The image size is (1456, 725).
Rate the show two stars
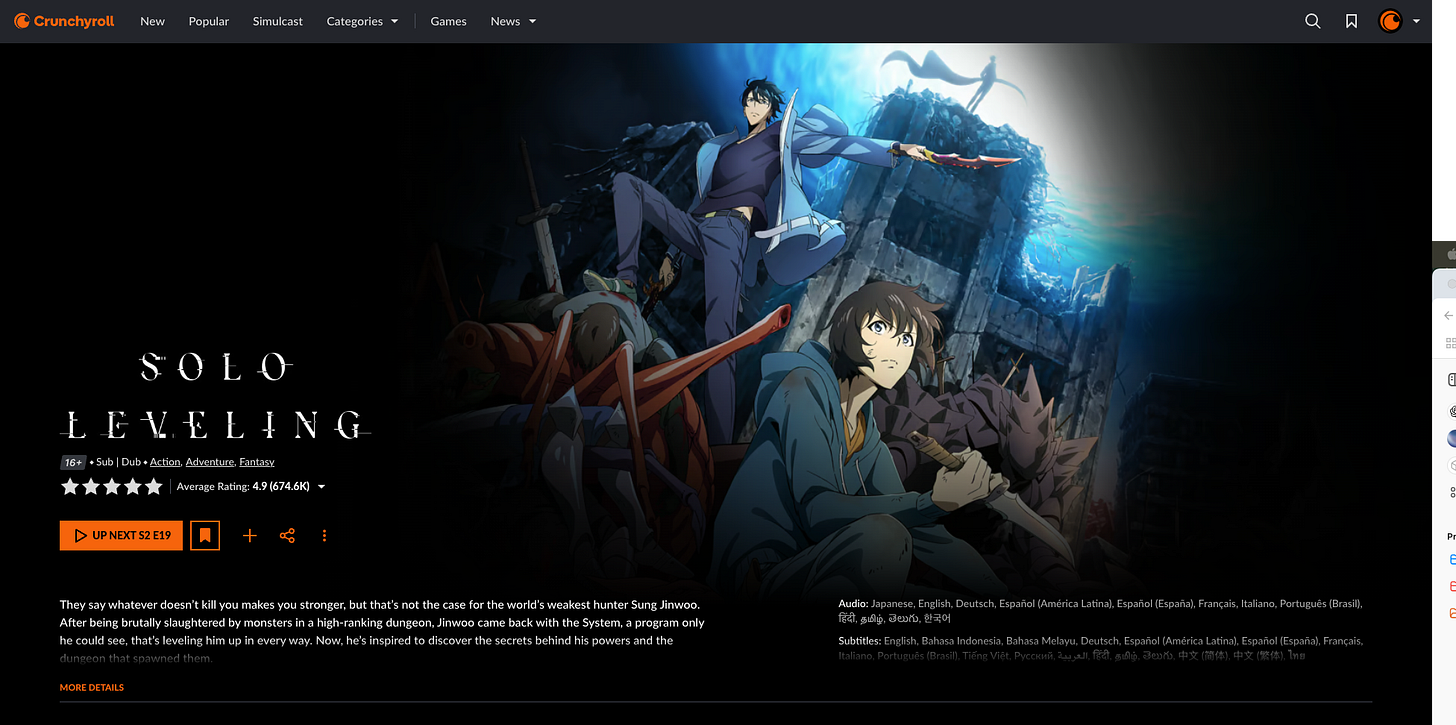tap(91, 487)
